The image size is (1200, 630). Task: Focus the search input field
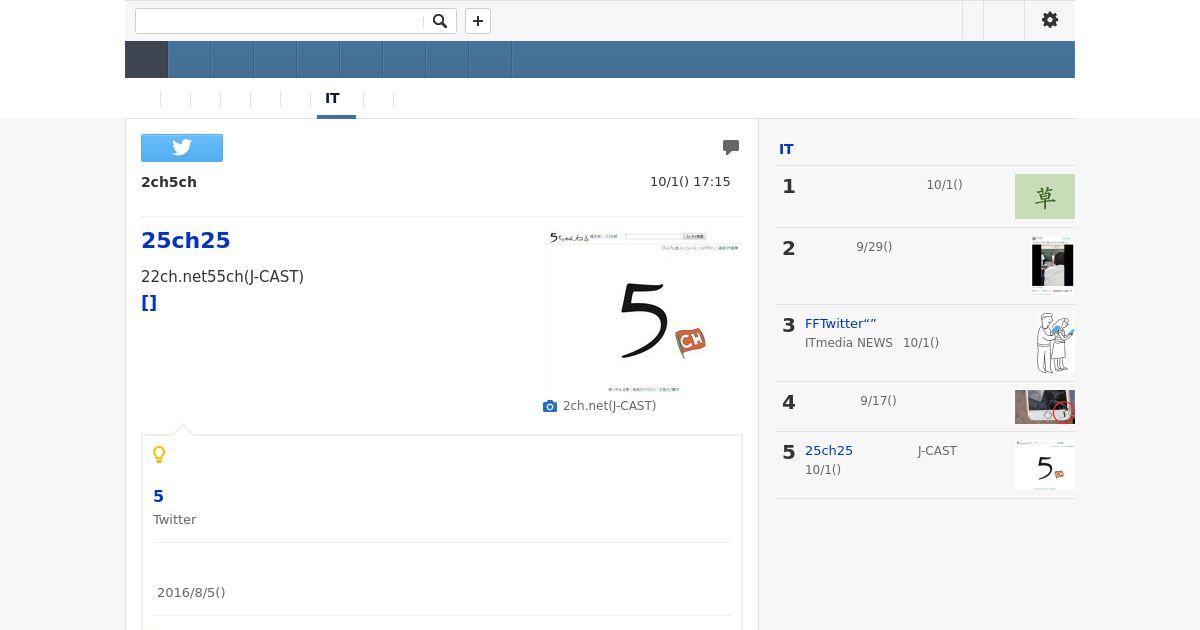[x=280, y=21]
